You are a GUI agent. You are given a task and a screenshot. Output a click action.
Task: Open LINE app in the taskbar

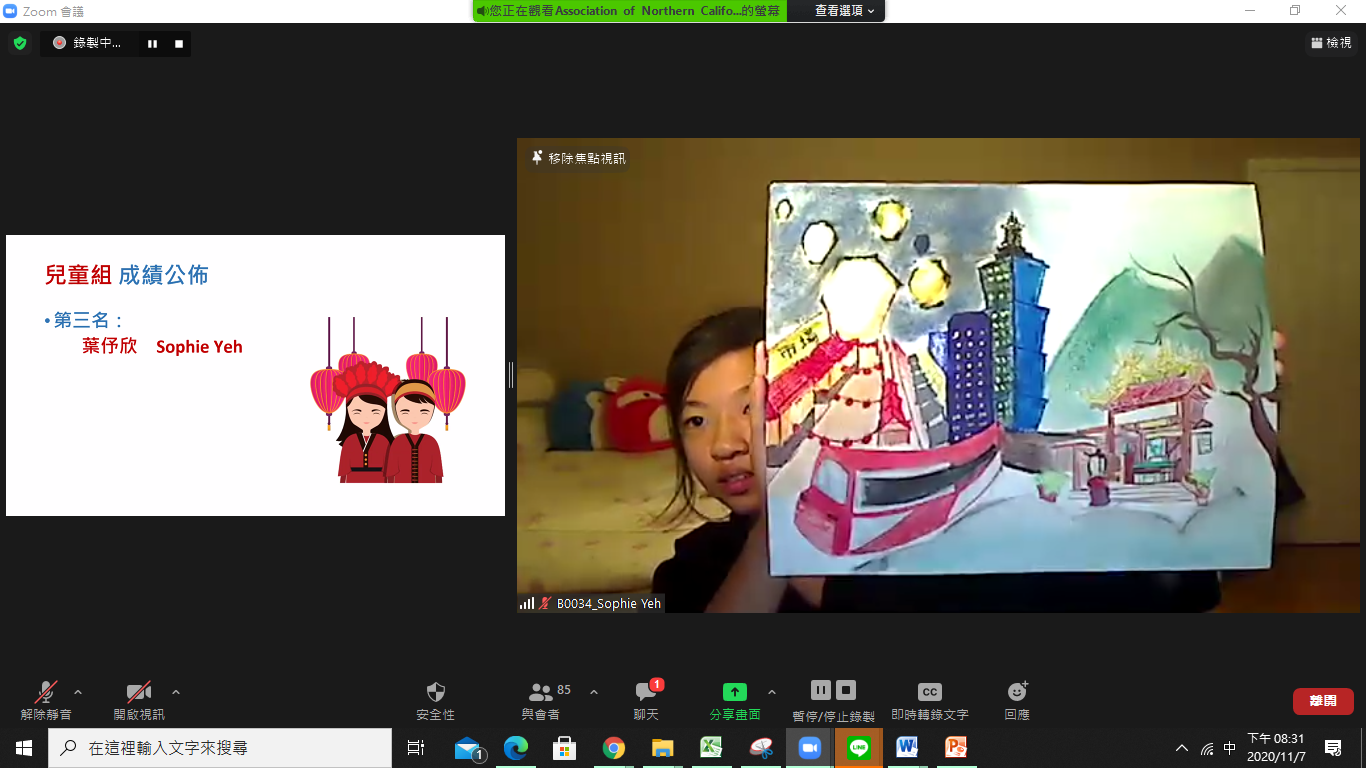[858, 748]
